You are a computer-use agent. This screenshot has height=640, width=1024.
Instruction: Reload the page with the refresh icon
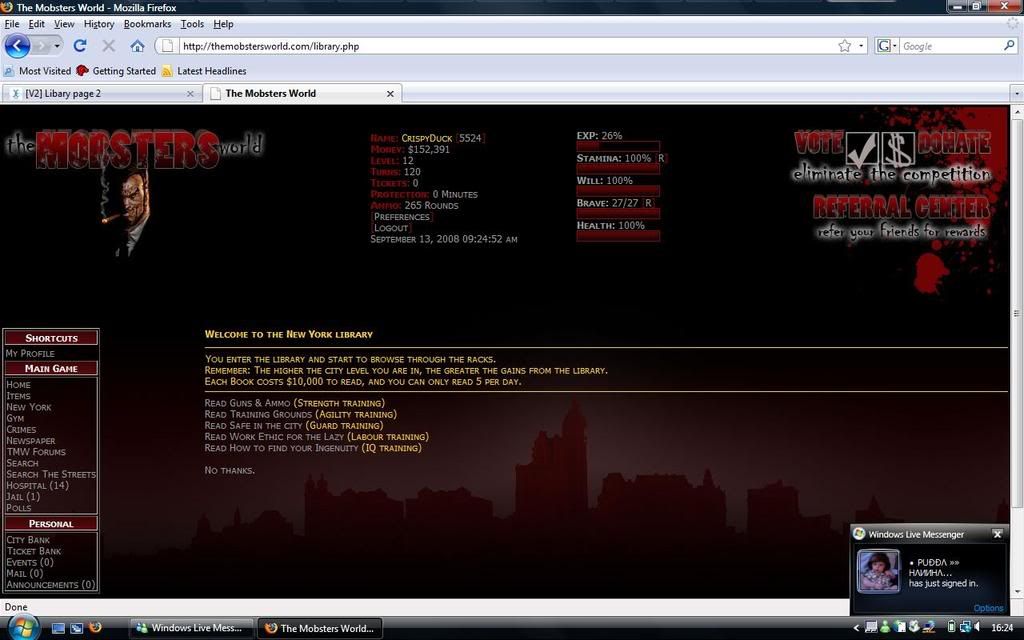[80, 46]
